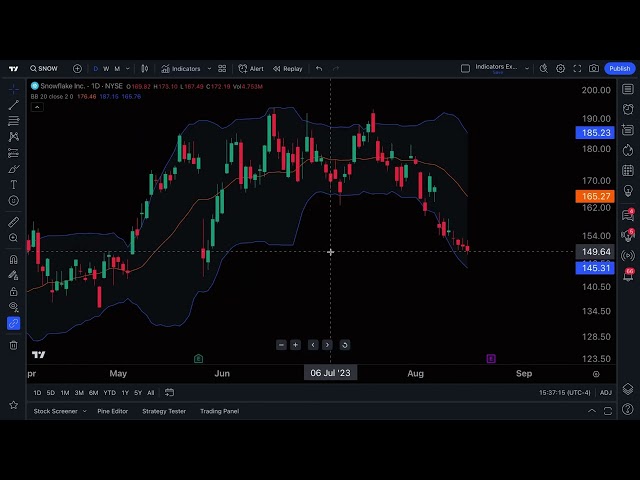
Task: Open the SNOW symbol search
Action: 44,69
